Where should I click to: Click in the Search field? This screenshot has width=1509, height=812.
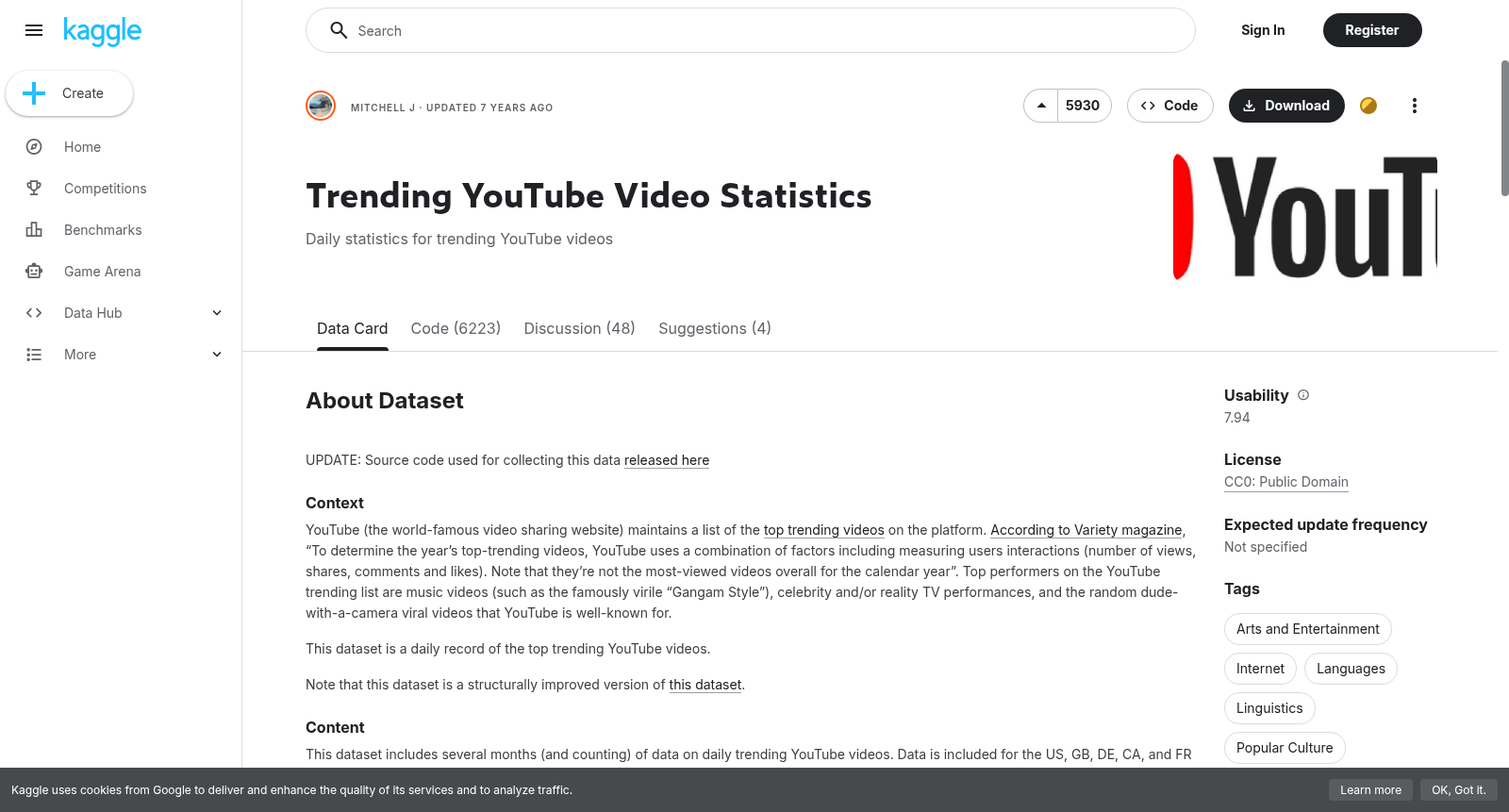(x=751, y=30)
